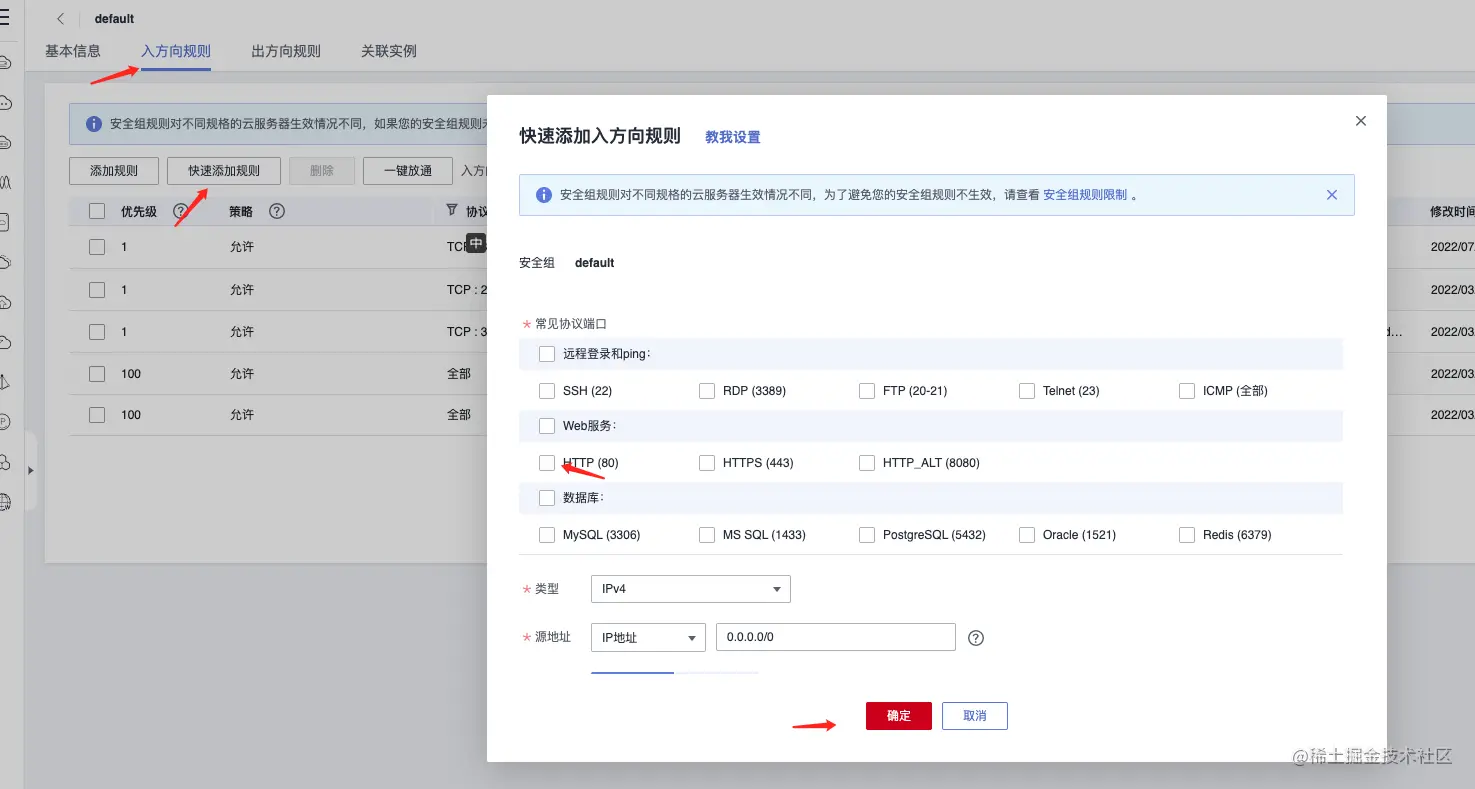This screenshot has height=789, width=1475.
Task: Click the 添加规则 button
Action: pos(114,171)
